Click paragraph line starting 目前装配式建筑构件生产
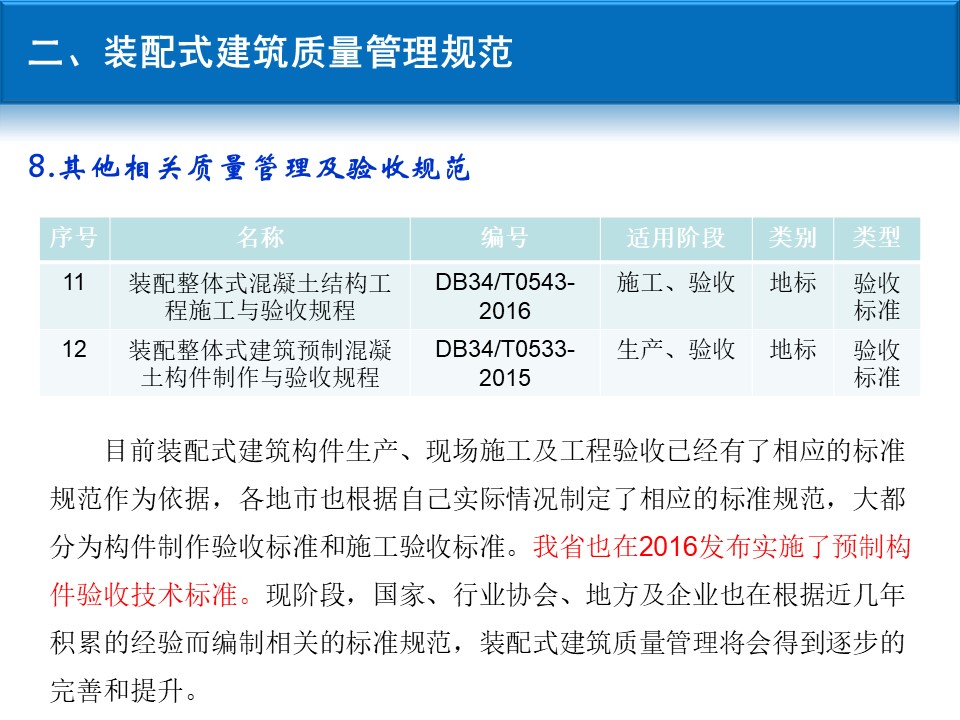 click(x=505, y=451)
